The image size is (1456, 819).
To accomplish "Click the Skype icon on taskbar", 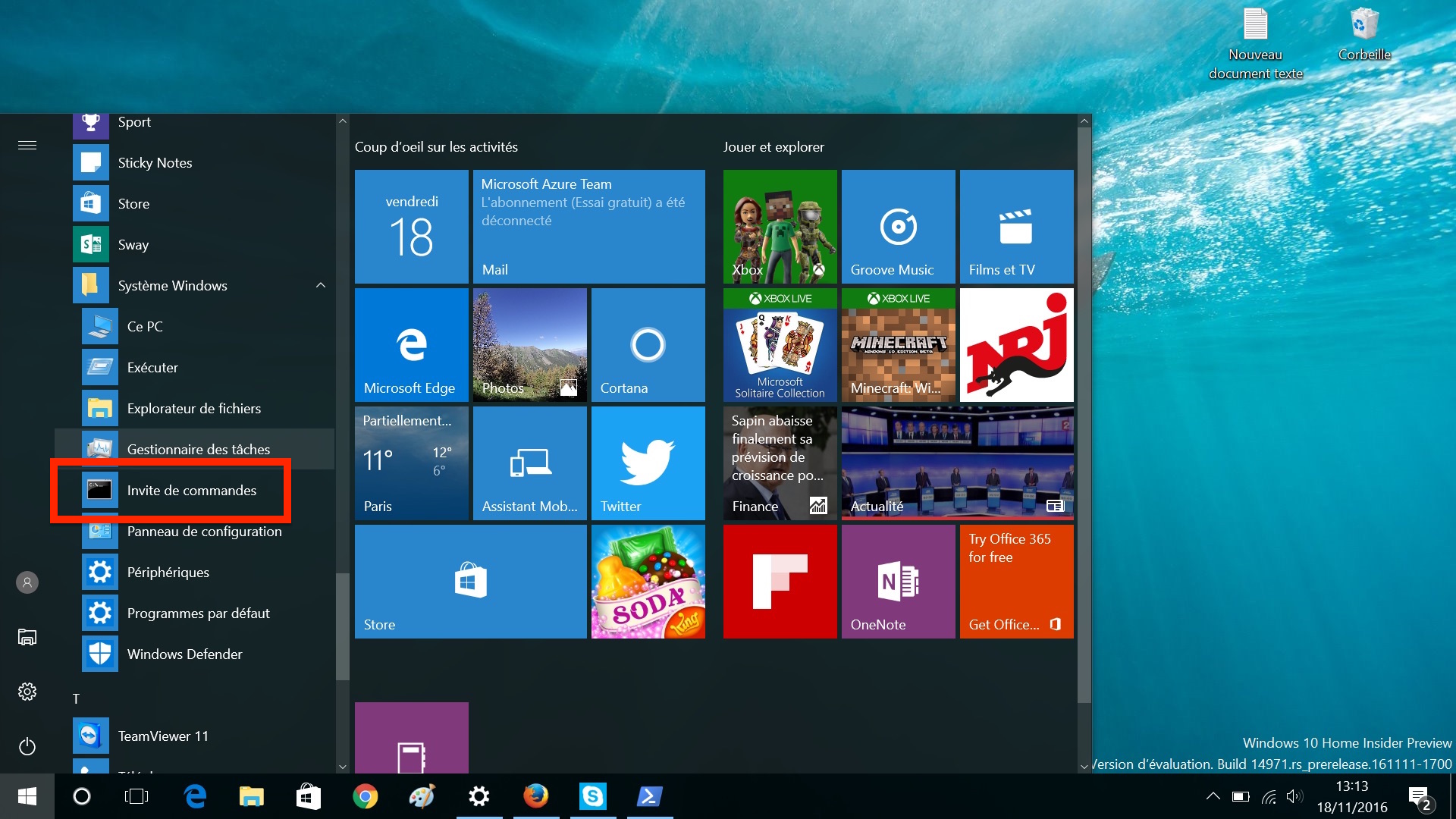I will pos(592,796).
